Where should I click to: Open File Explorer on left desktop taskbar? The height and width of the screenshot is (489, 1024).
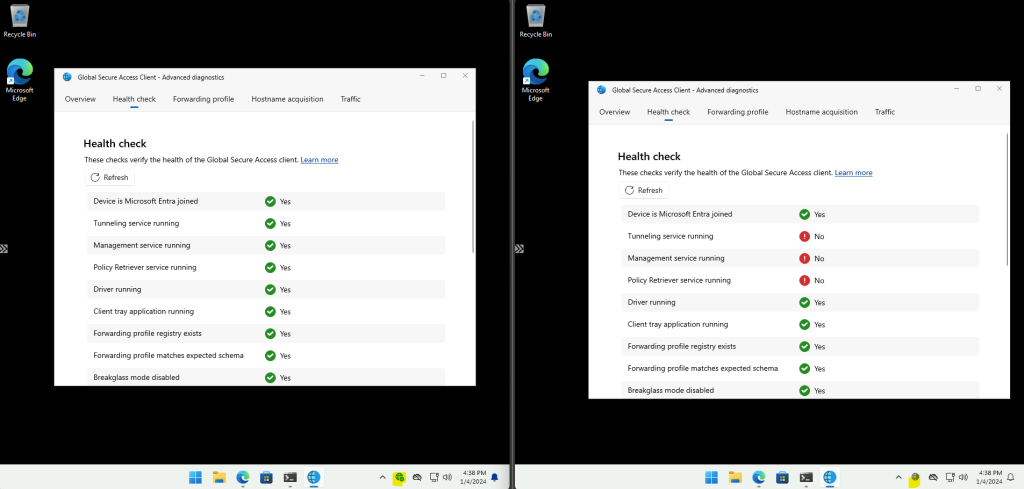(219, 477)
